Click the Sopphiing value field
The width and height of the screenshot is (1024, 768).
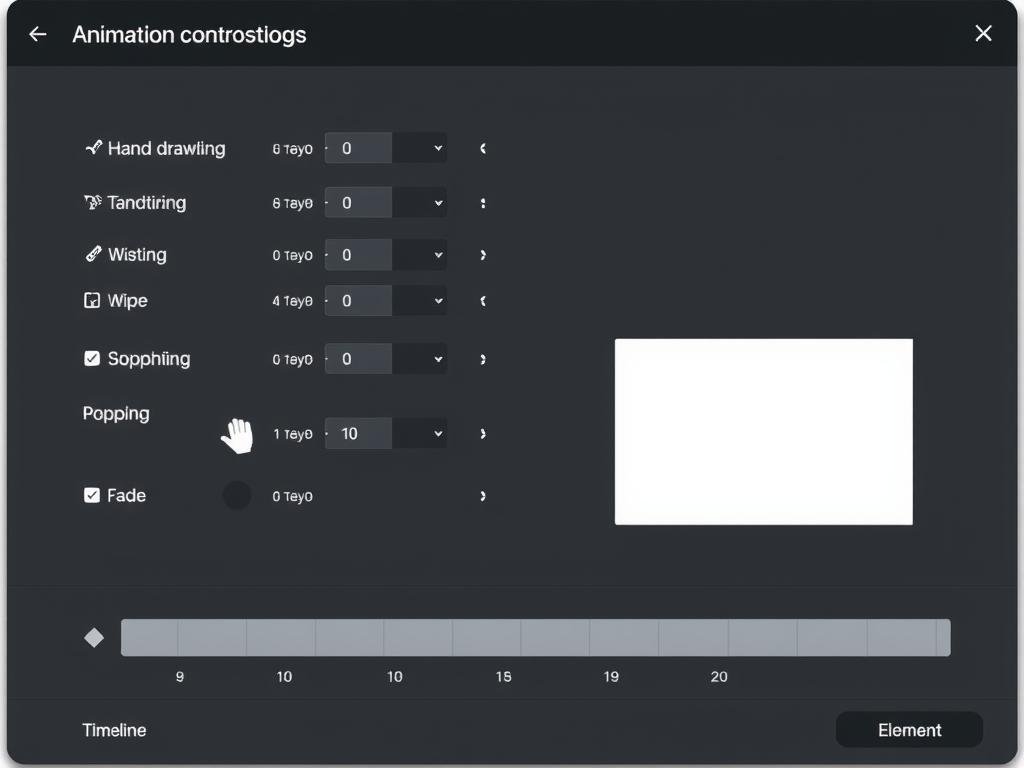pos(359,359)
